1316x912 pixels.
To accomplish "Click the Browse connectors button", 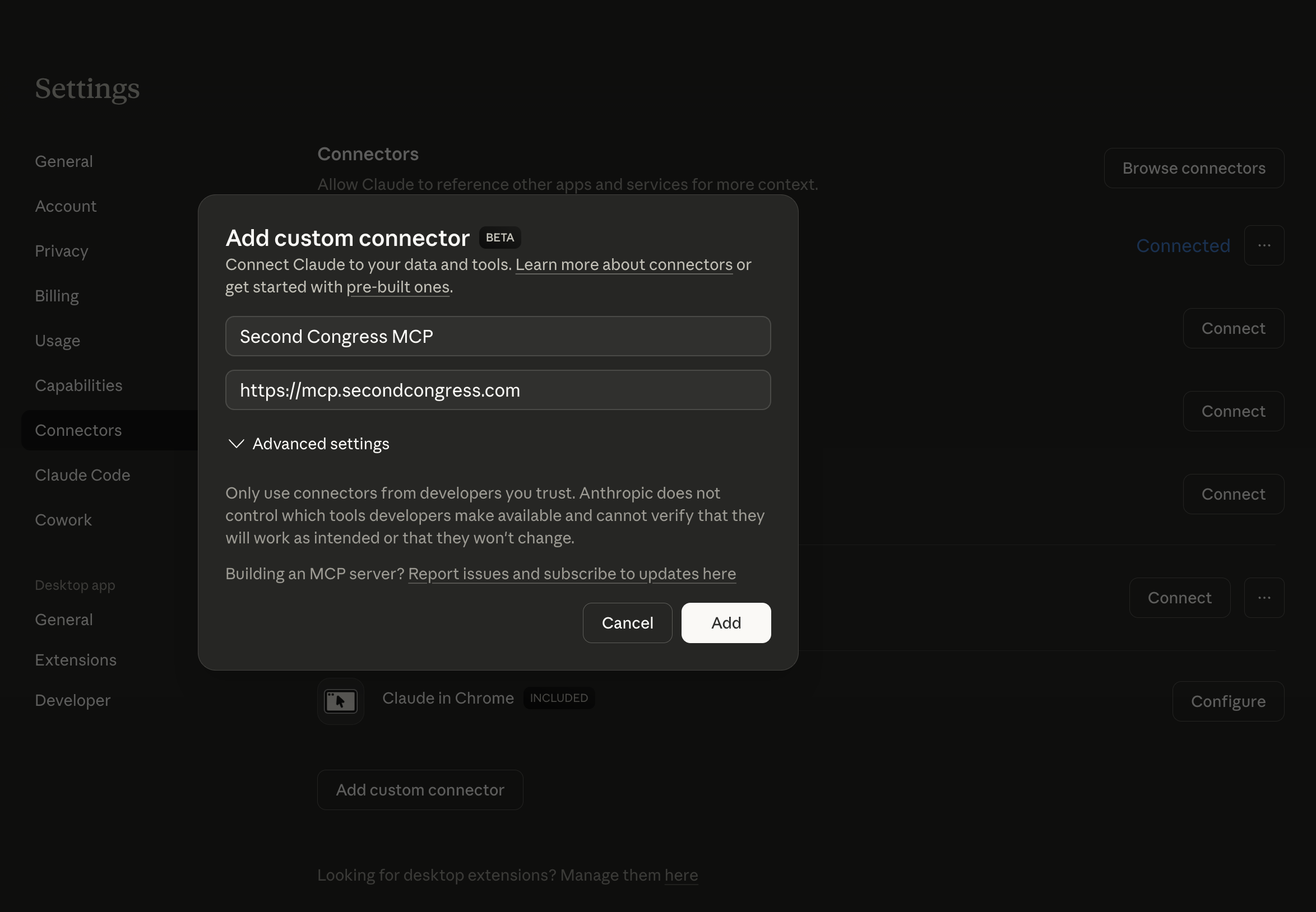I will pos(1194,169).
